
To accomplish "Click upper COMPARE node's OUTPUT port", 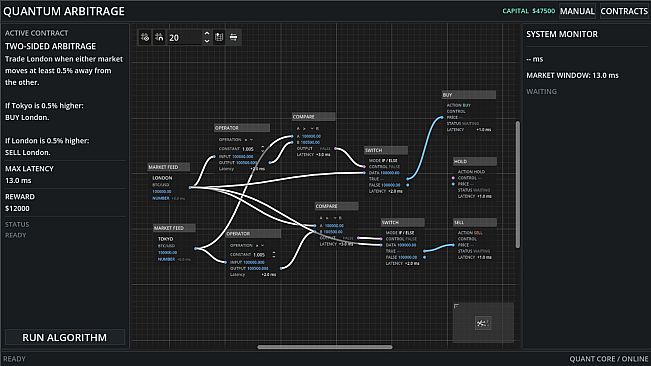I will 335,149.
